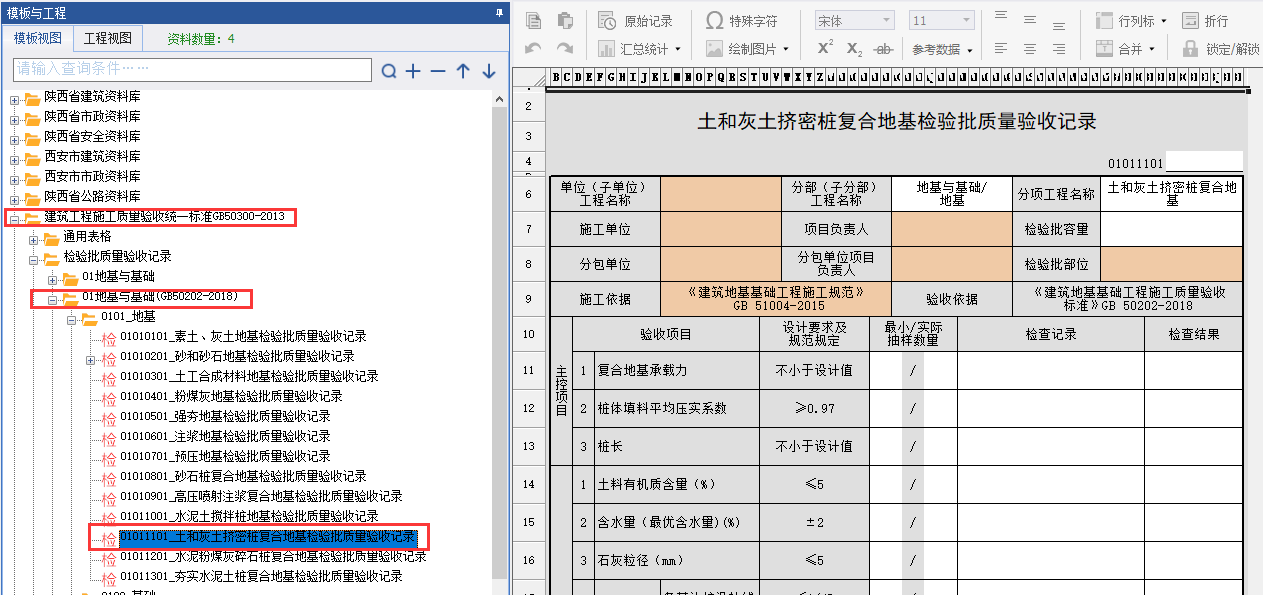Pin the 模板与工程 panel with pushpin
This screenshot has height=595, width=1263.
click(499, 12)
